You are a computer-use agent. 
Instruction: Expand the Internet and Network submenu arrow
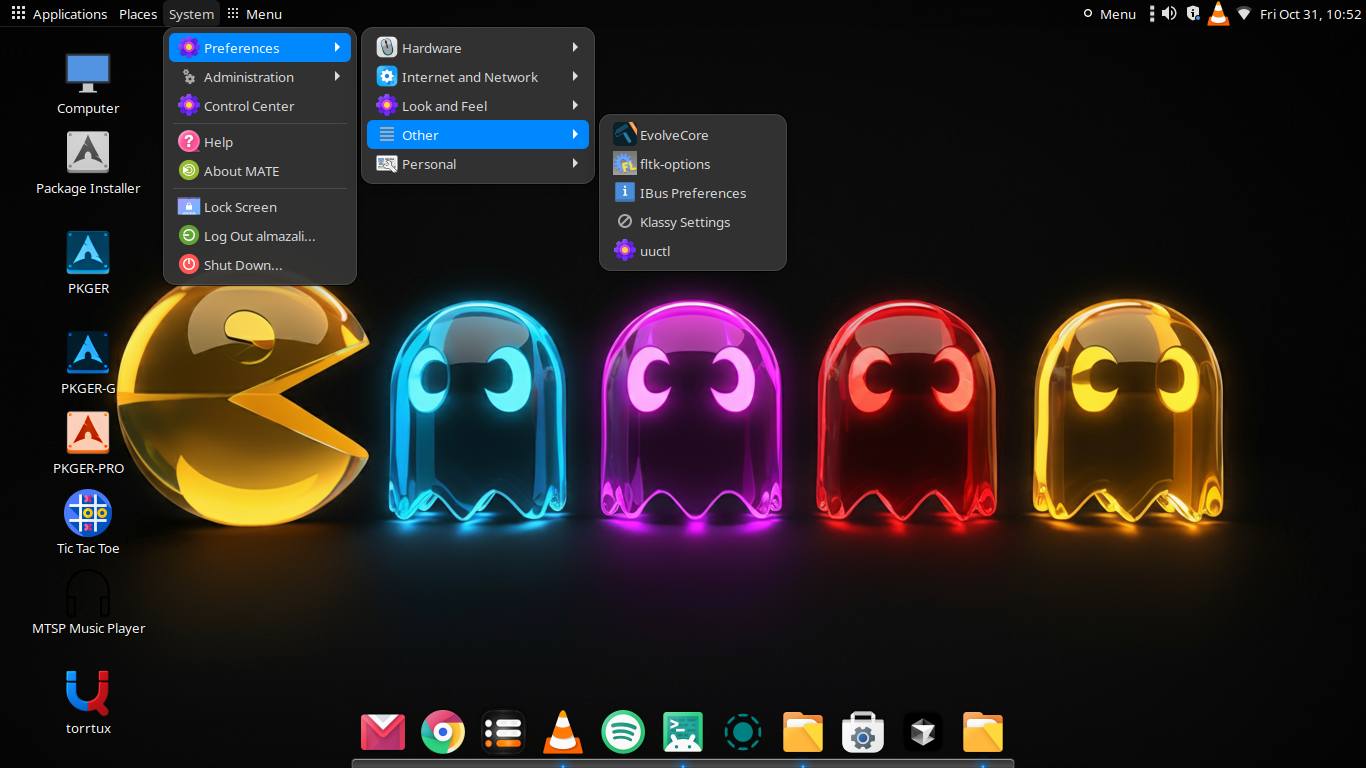pos(576,77)
